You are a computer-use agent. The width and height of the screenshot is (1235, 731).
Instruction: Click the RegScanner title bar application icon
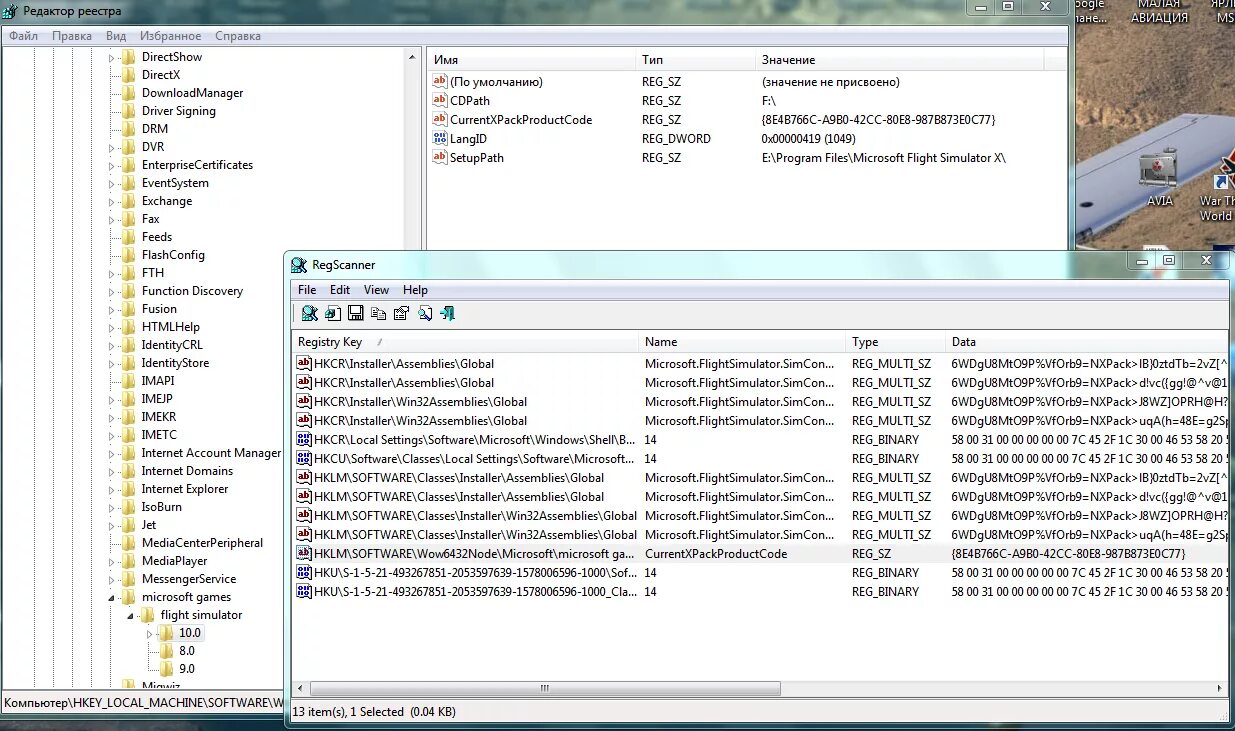coord(299,265)
